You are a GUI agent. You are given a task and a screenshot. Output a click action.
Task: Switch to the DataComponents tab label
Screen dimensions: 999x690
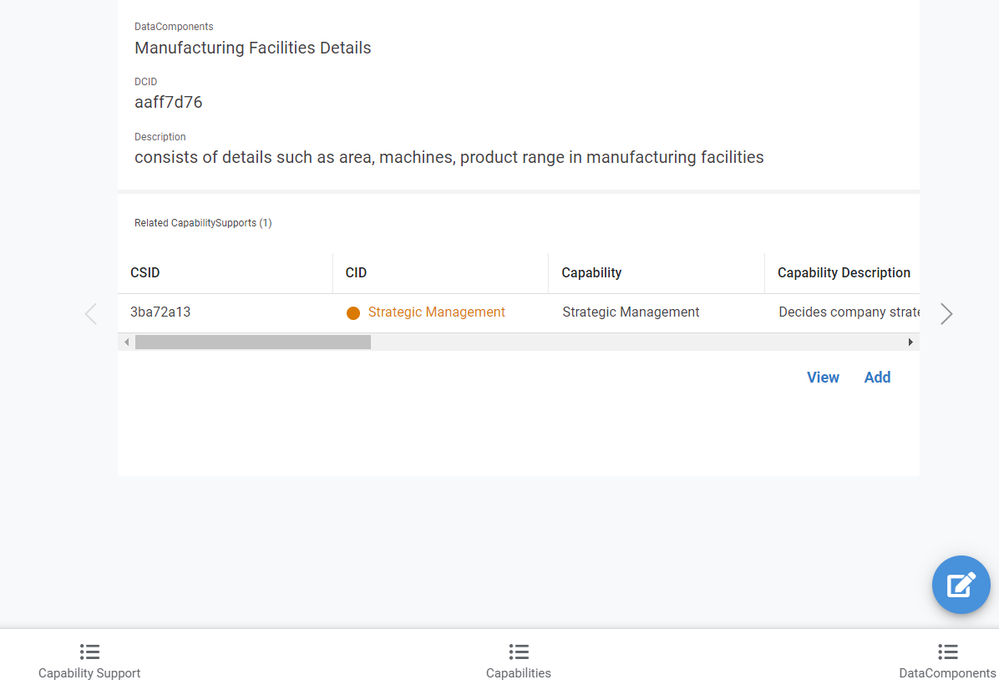pyautogui.click(x=947, y=673)
